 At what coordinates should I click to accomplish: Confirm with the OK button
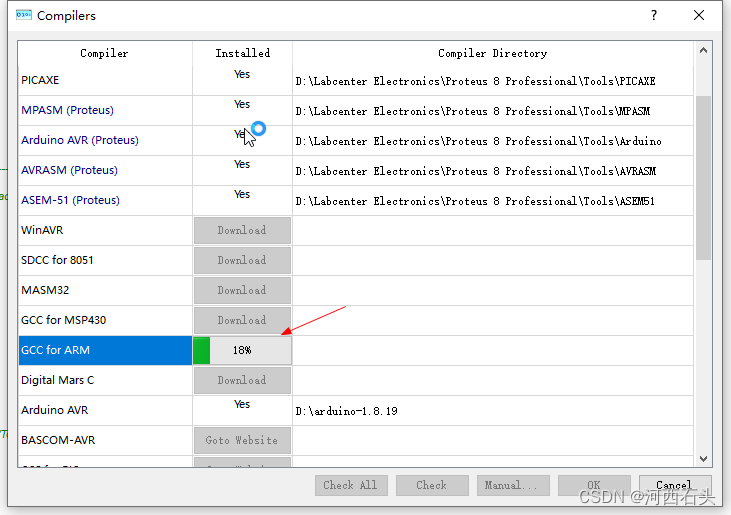click(594, 485)
